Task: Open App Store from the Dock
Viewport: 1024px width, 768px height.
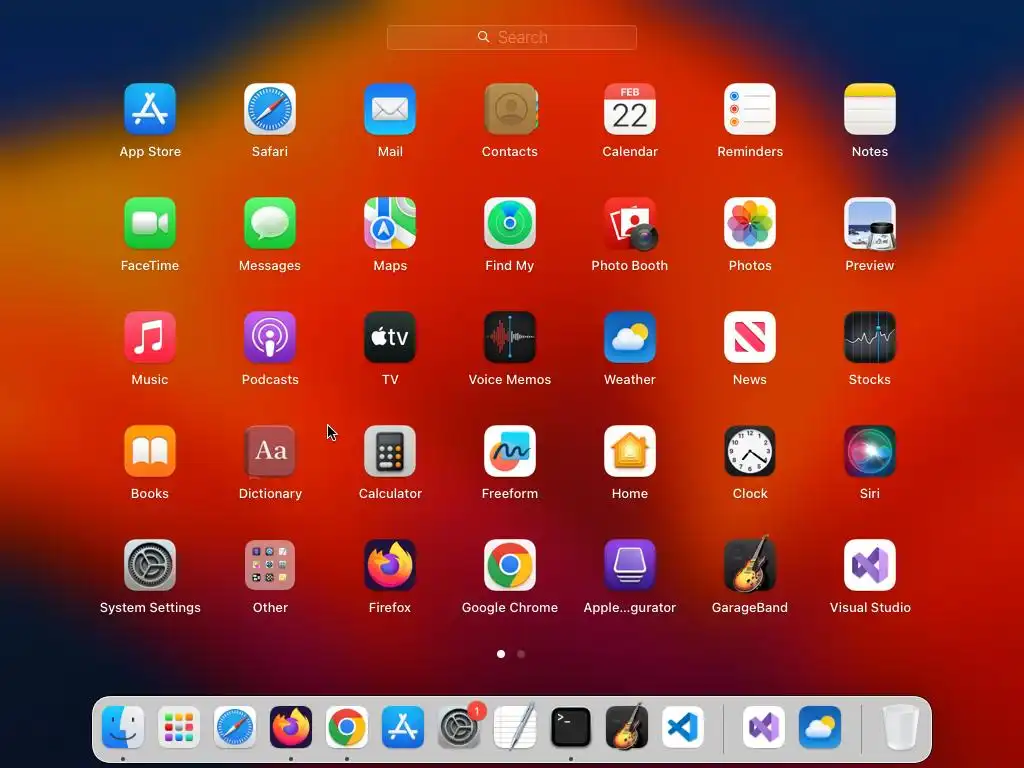Action: pos(403,727)
